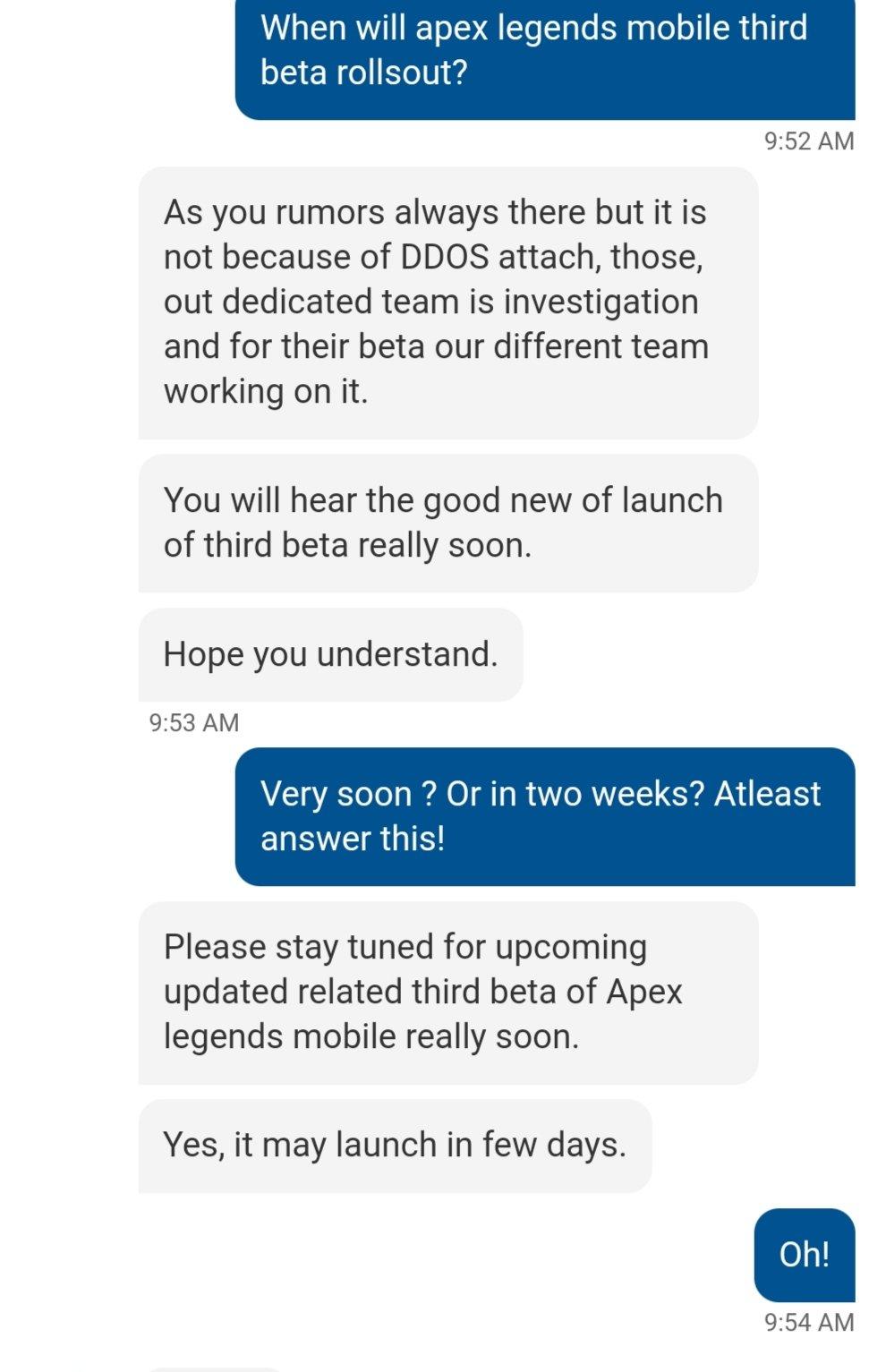886x1372 pixels.
Task: Select the 'As you rumors always there' reply
Action: click(448, 303)
